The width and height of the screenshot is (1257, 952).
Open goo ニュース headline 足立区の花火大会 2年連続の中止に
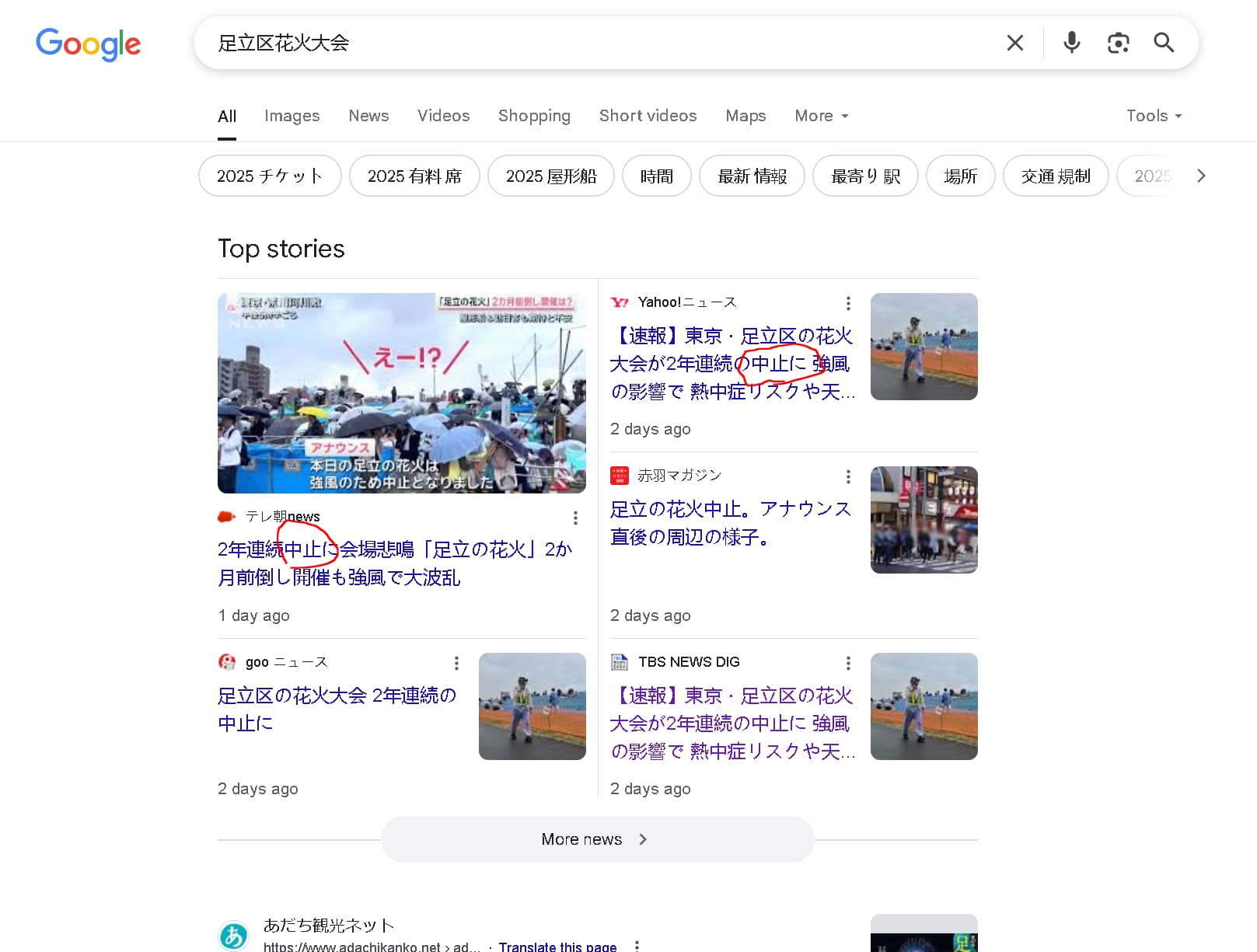[x=337, y=709]
